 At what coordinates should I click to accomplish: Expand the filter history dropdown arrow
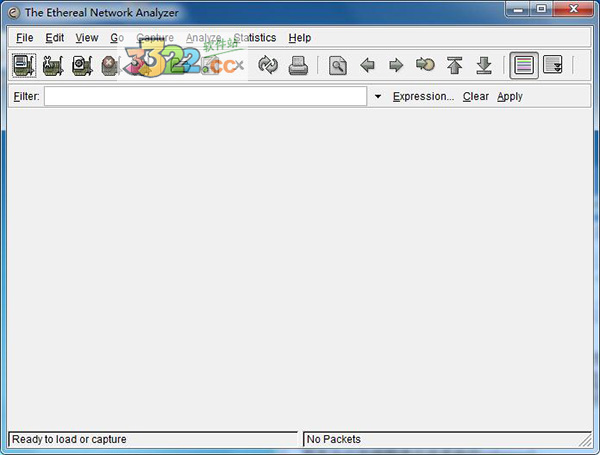click(378, 96)
